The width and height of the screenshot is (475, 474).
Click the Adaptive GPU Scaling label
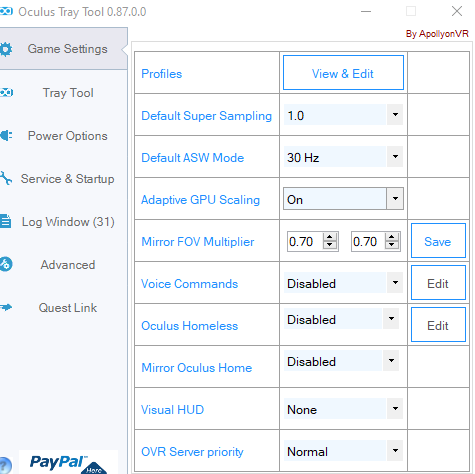200,200
